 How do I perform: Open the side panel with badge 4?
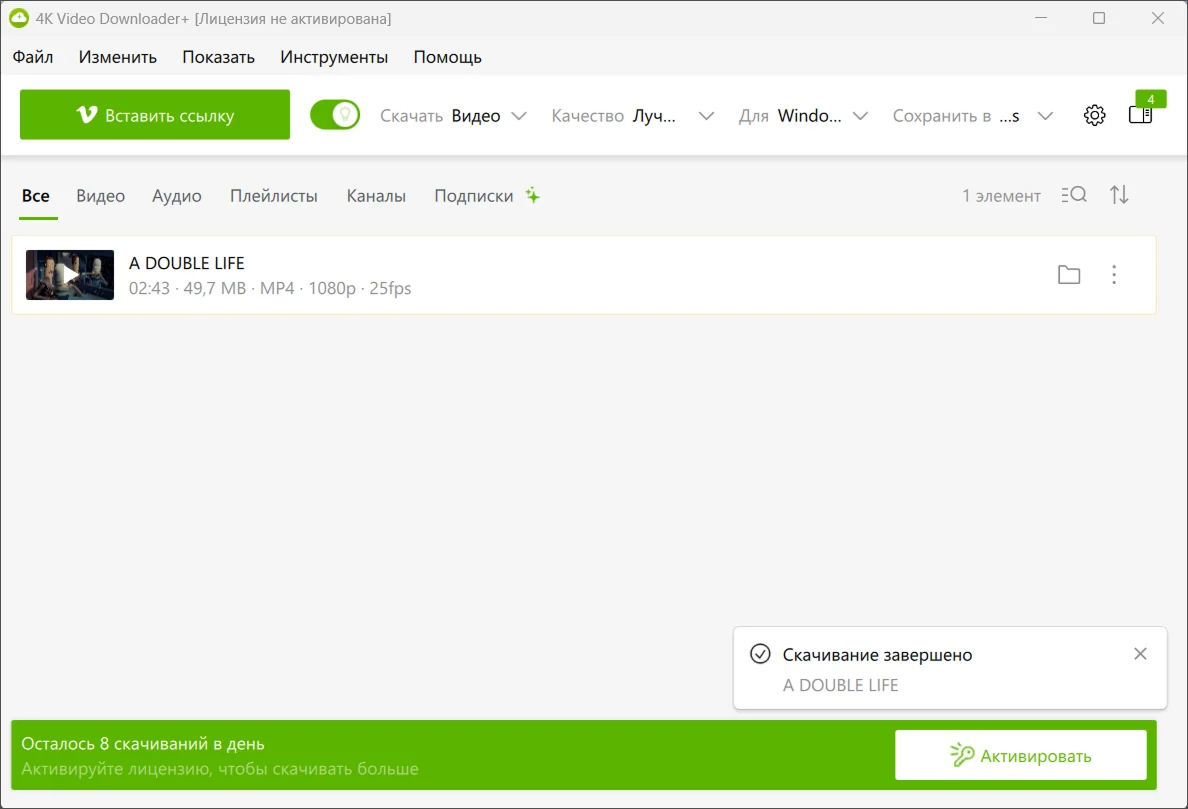pyautogui.click(x=1140, y=115)
